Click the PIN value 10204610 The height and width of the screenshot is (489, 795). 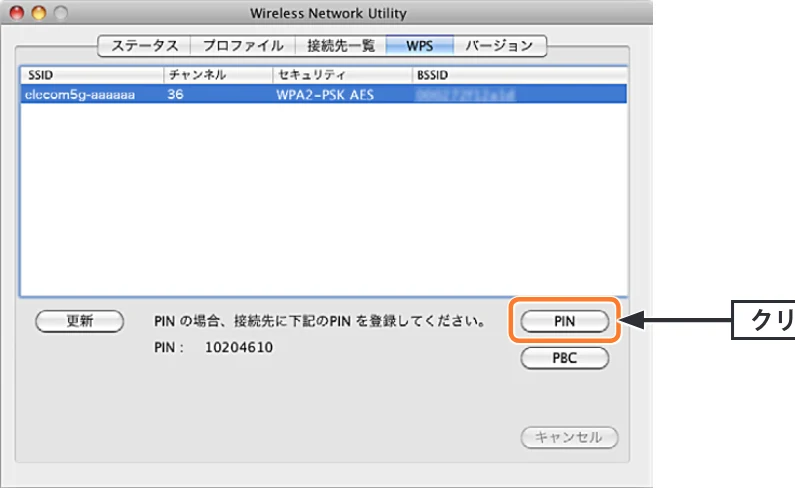pyautogui.click(x=239, y=347)
